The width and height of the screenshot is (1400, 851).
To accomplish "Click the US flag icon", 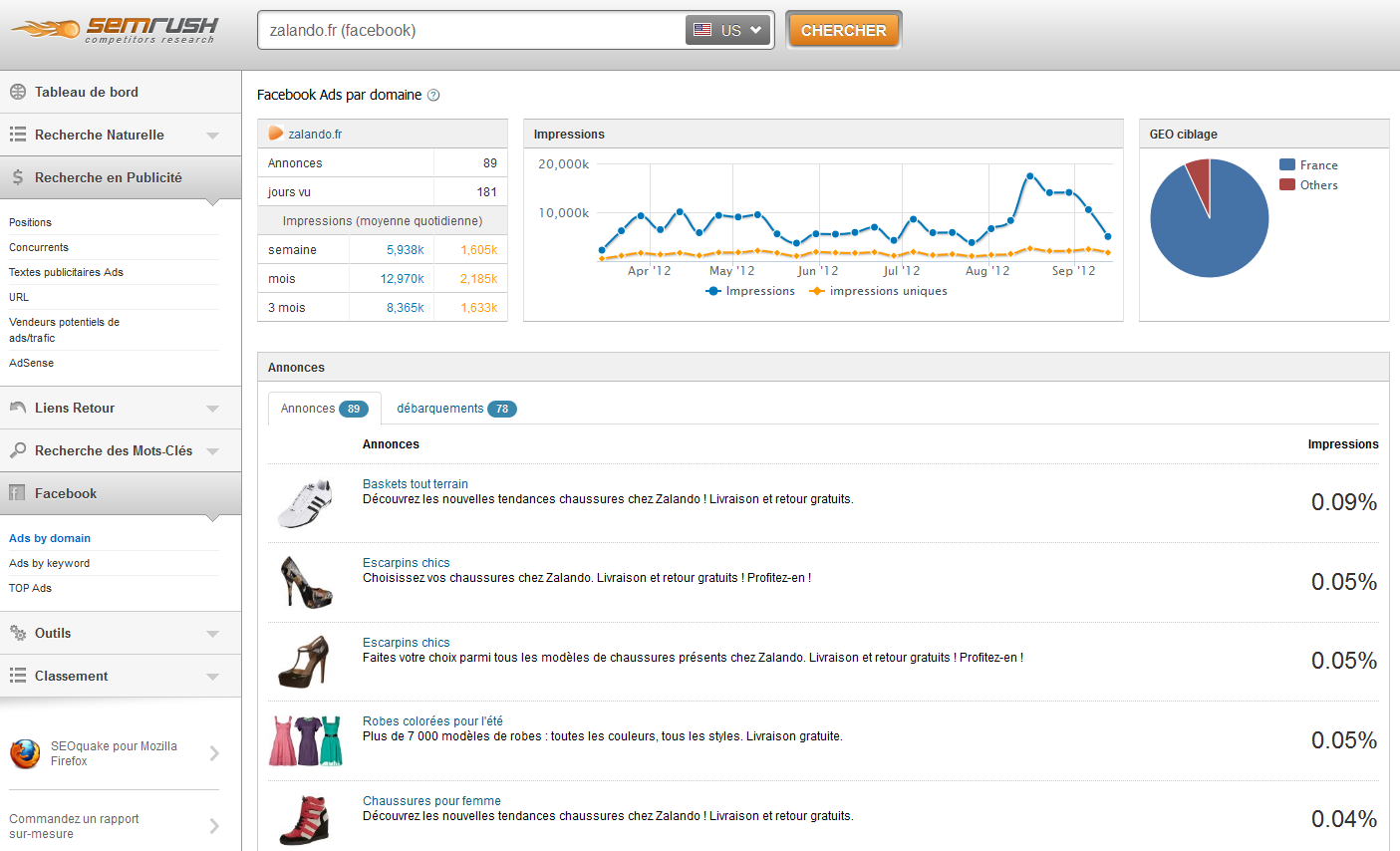I will click(x=702, y=30).
